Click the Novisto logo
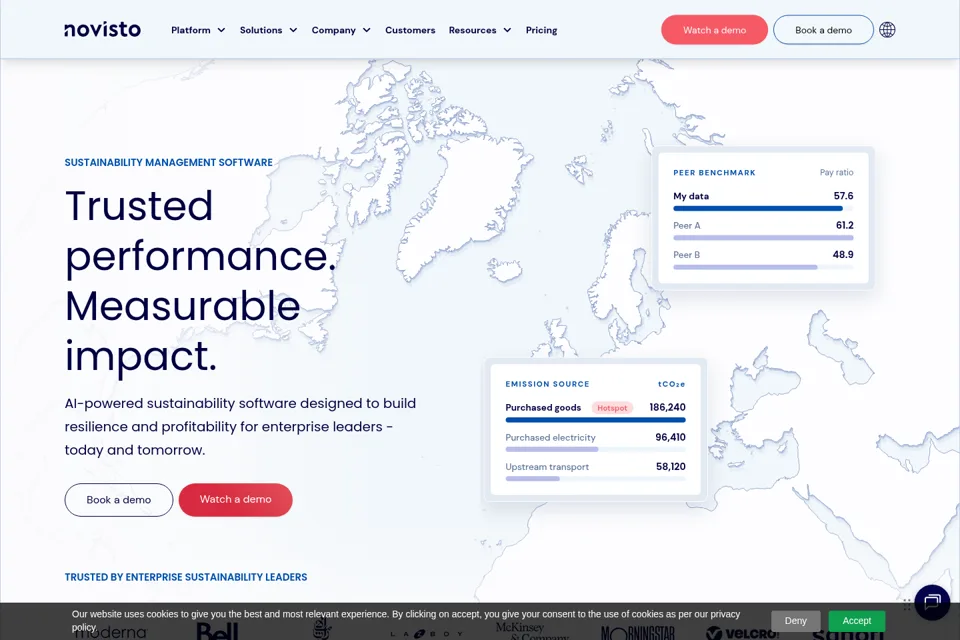The width and height of the screenshot is (960, 640). click(x=102, y=30)
